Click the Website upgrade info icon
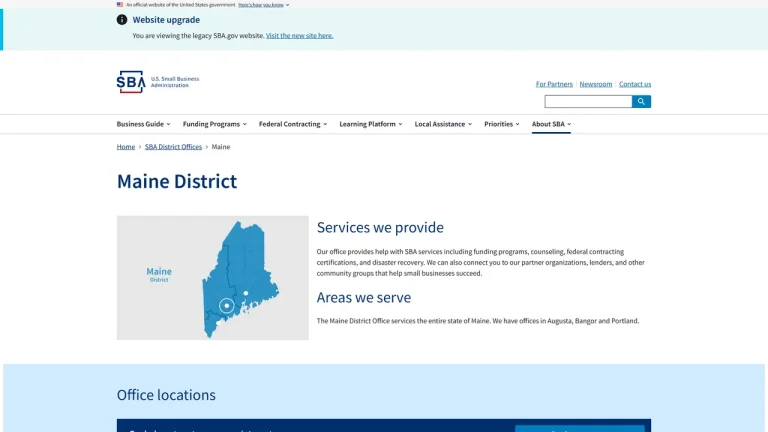The width and height of the screenshot is (768, 432). 122,20
